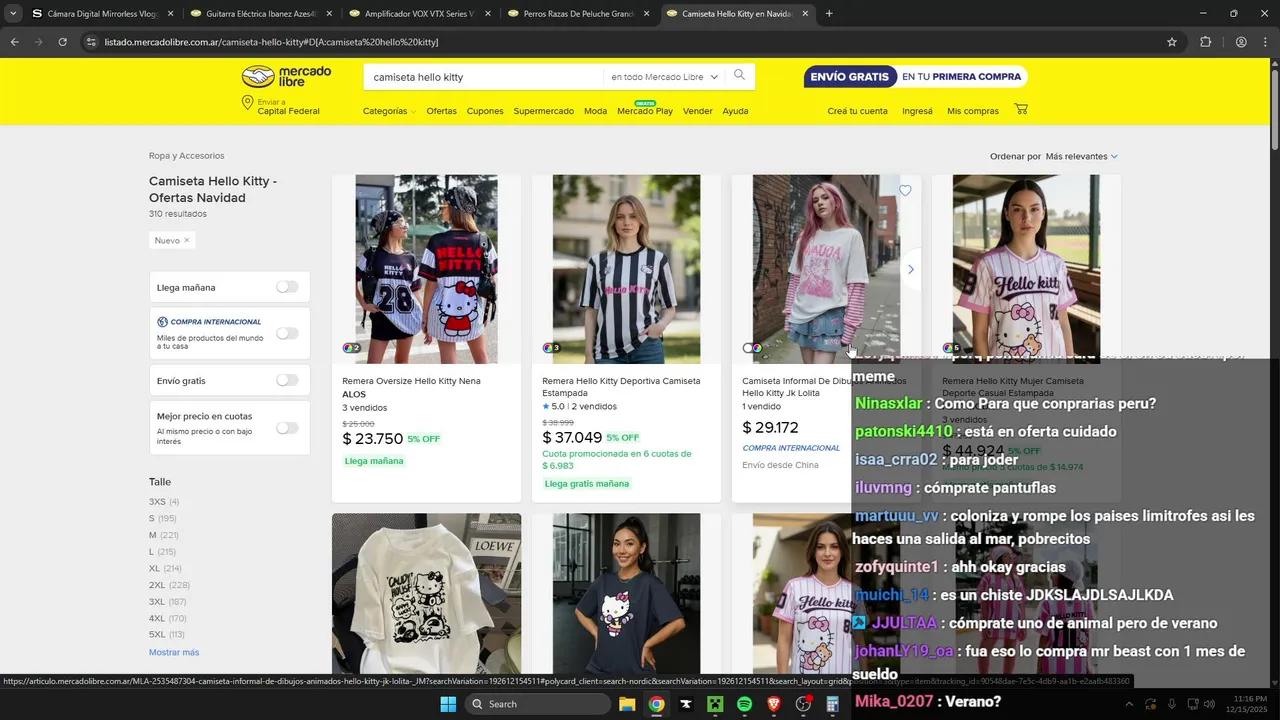
Task: Expand size list with Mostrar más
Action: click(x=174, y=652)
